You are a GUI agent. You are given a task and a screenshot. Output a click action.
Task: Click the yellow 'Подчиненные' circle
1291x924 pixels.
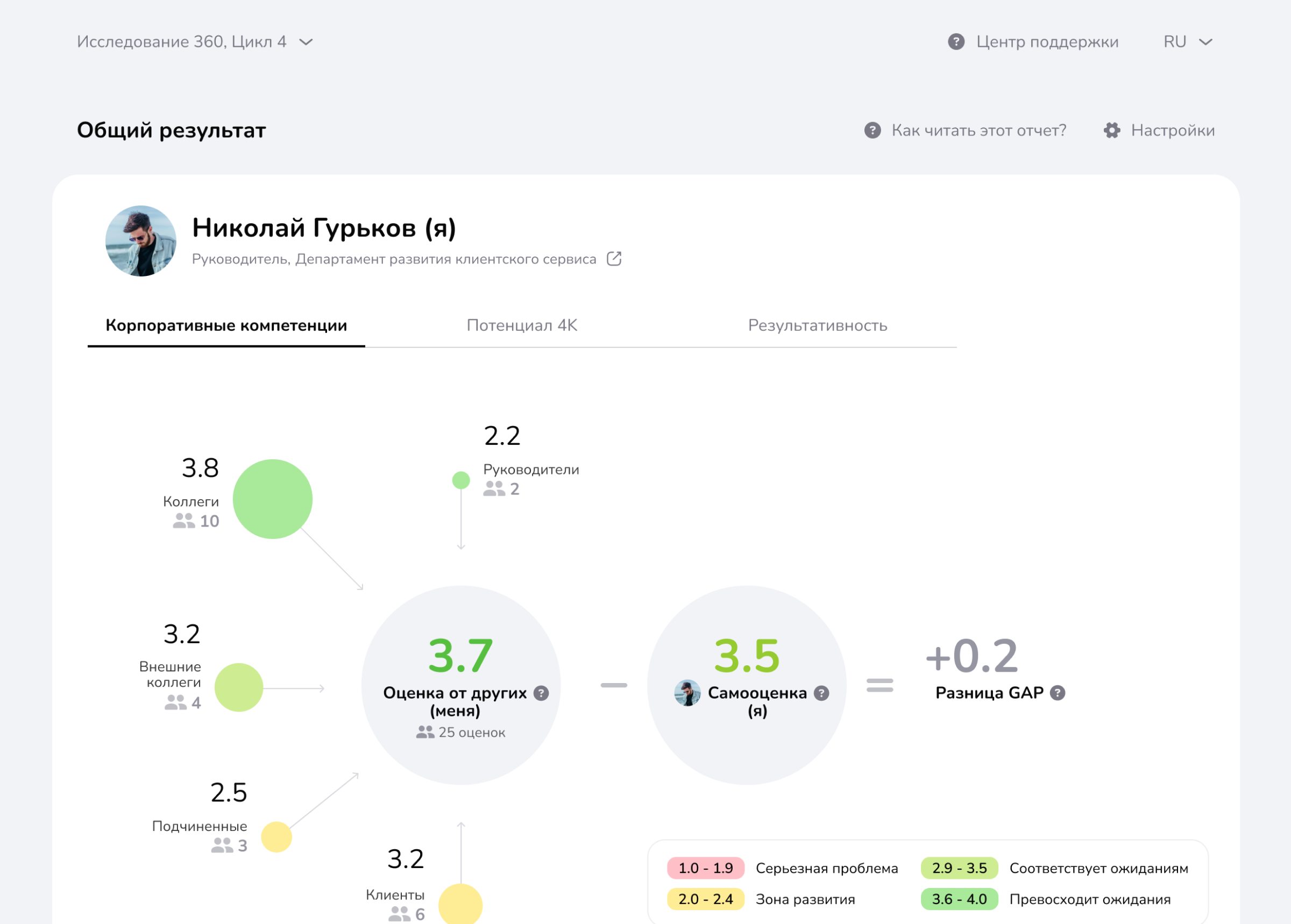(276, 837)
